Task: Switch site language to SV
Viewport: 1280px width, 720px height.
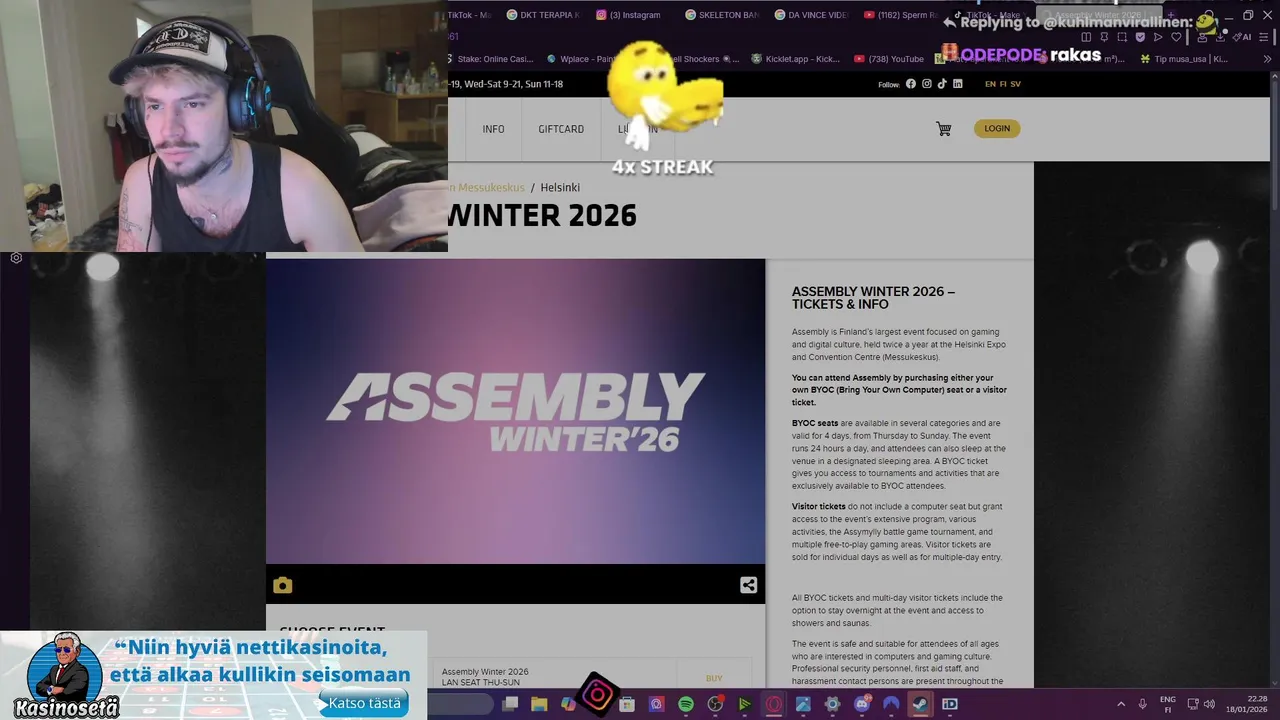Action: (1016, 84)
